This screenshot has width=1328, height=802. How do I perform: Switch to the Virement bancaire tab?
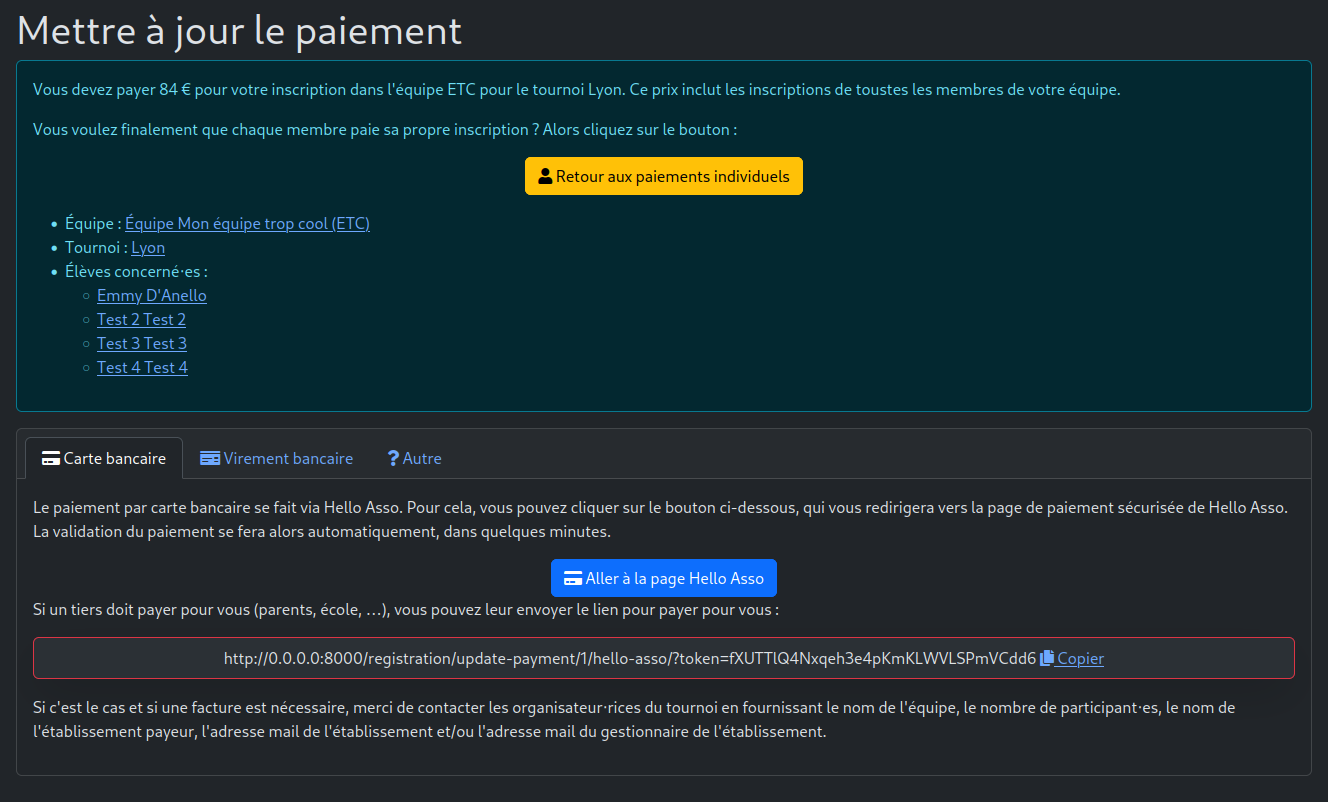(277, 458)
